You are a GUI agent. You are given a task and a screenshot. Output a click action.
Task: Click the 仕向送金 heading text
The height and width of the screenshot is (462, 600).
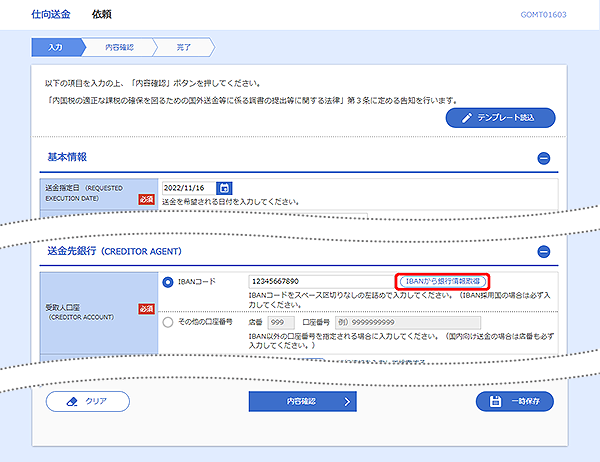pyautogui.click(x=51, y=15)
